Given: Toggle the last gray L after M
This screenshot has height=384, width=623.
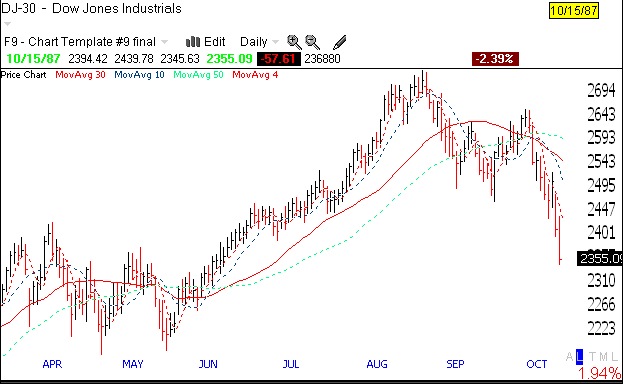Looking at the screenshot, I should pyautogui.click(x=615, y=356).
